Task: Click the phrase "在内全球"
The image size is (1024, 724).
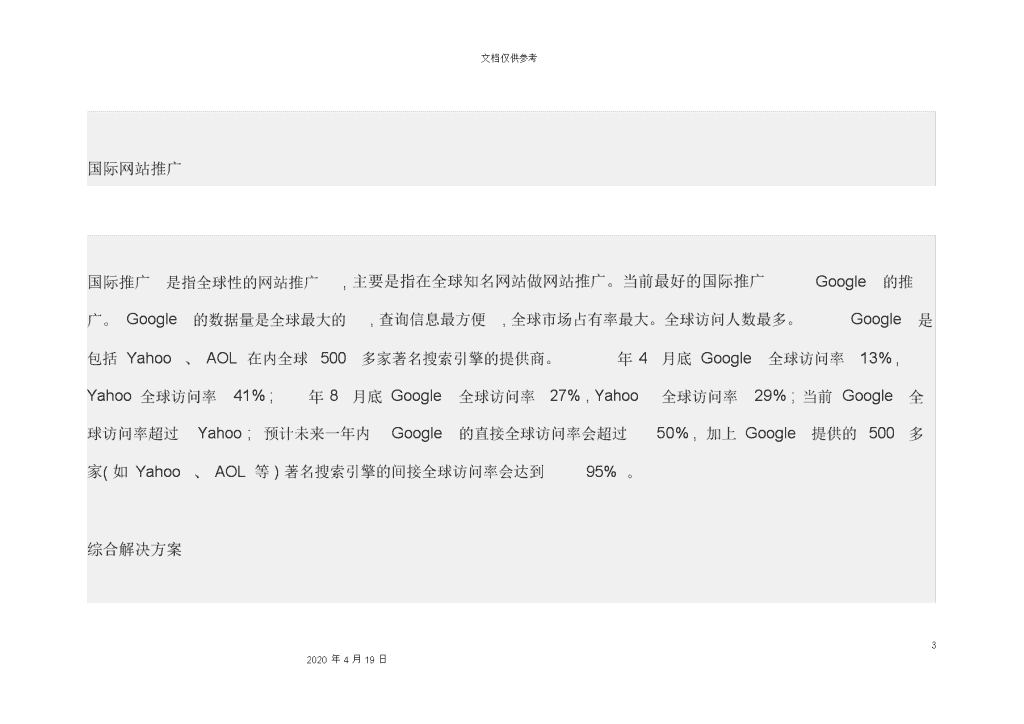Action: tap(278, 358)
